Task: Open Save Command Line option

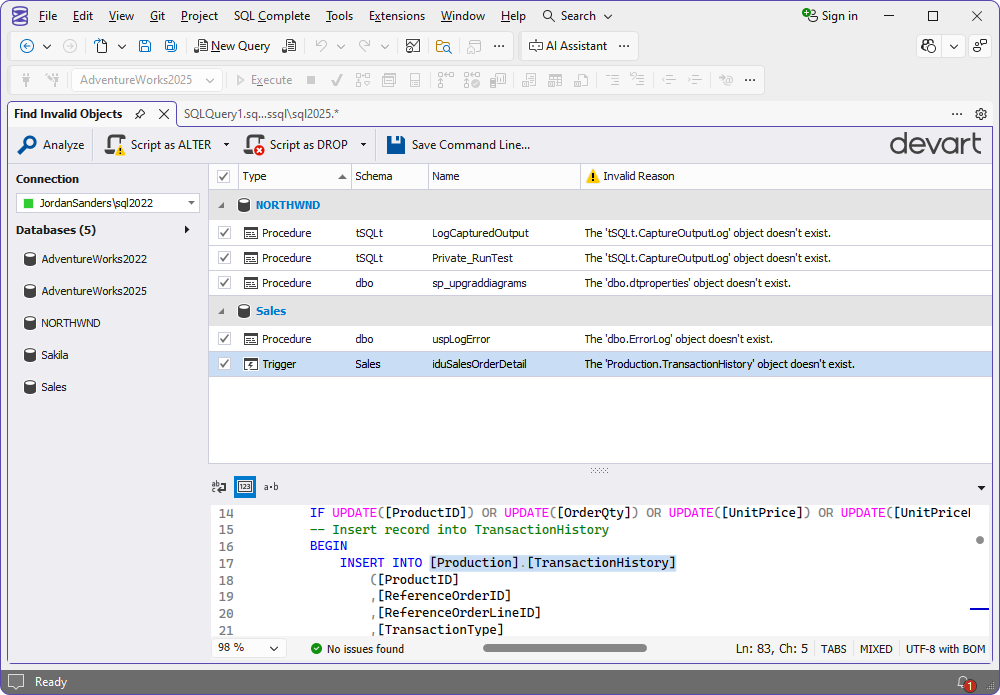Action: point(458,144)
